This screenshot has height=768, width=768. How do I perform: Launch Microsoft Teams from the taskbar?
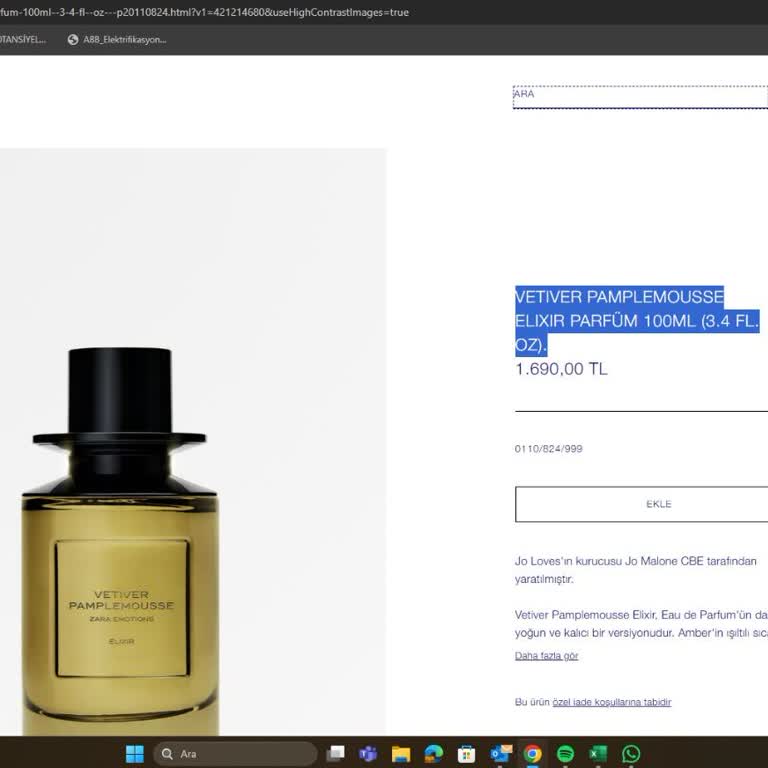tap(368, 754)
